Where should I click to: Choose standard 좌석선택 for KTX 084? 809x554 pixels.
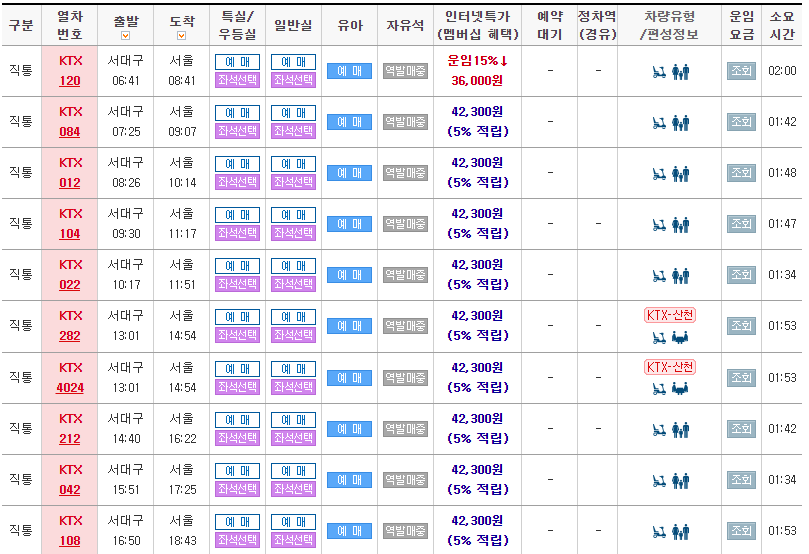[x=293, y=131]
